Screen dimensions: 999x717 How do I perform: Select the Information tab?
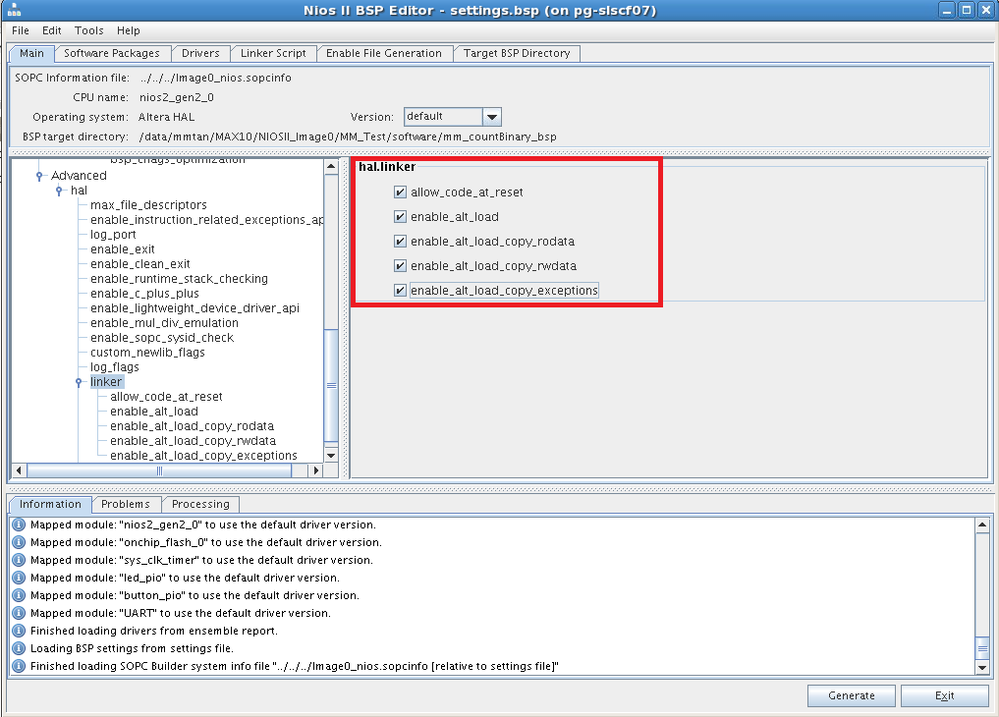click(50, 504)
